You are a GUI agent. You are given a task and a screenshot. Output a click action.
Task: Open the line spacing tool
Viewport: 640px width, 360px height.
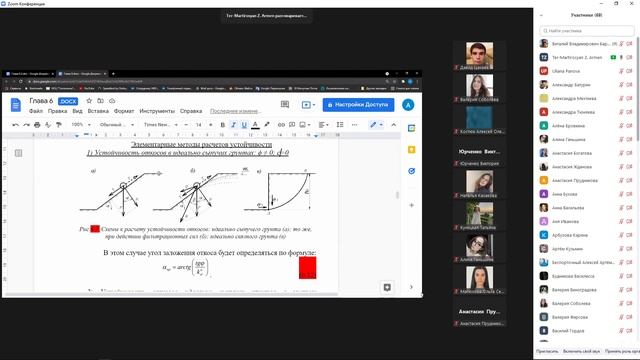point(340,125)
